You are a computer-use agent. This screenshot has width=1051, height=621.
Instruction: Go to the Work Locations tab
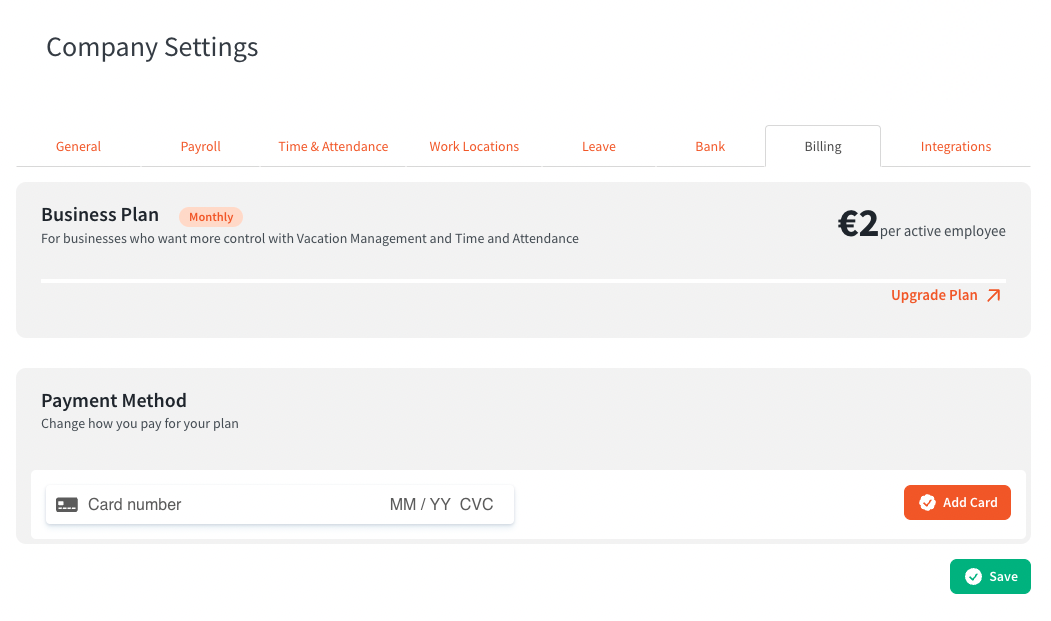click(474, 146)
